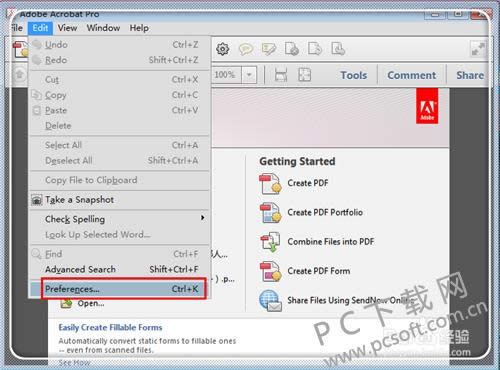Viewport: 500px width, 370px height.
Task: Open the zoom level dropdown arrow
Action: pyautogui.click(x=249, y=75)
